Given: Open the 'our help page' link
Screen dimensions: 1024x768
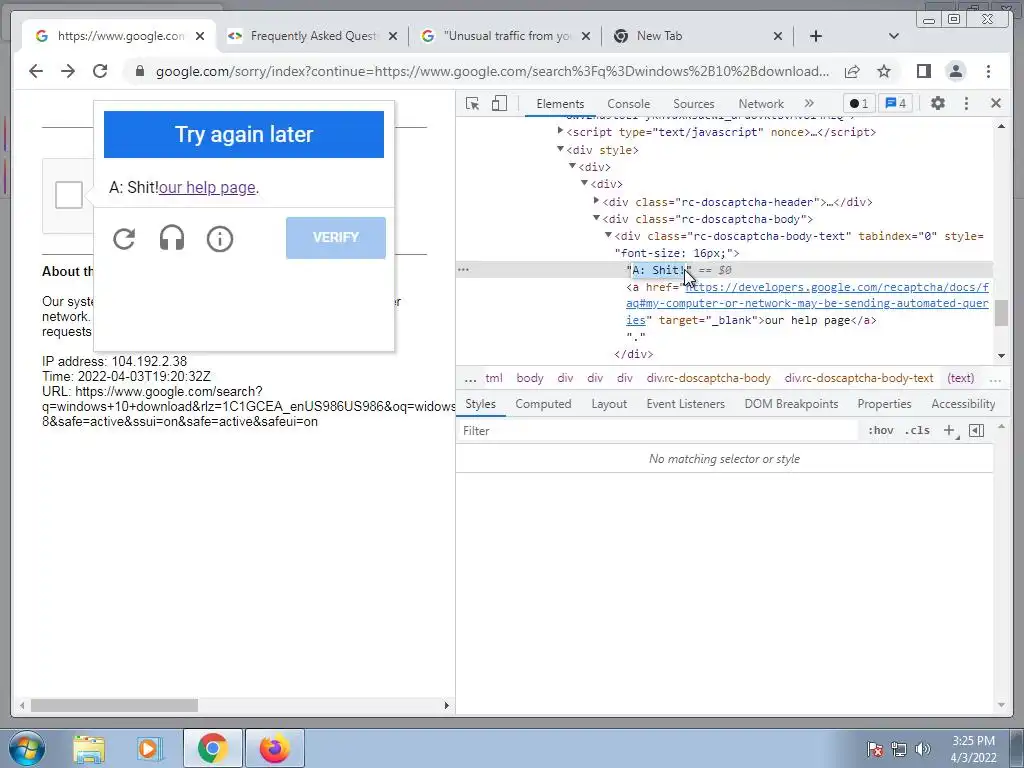Looking at the screenshot, I should 207,188.
